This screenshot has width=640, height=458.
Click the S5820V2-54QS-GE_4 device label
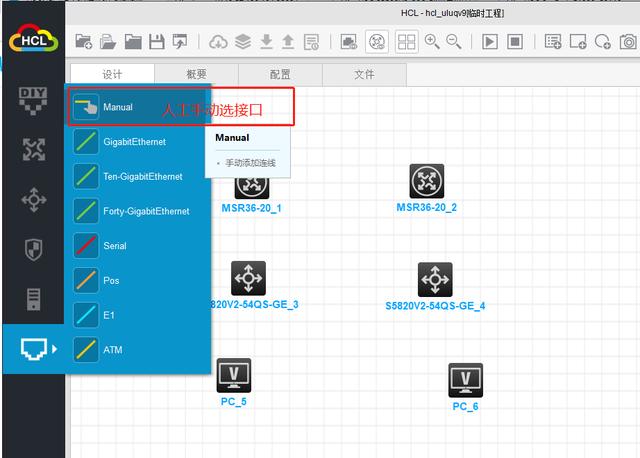tap(435, 306)
